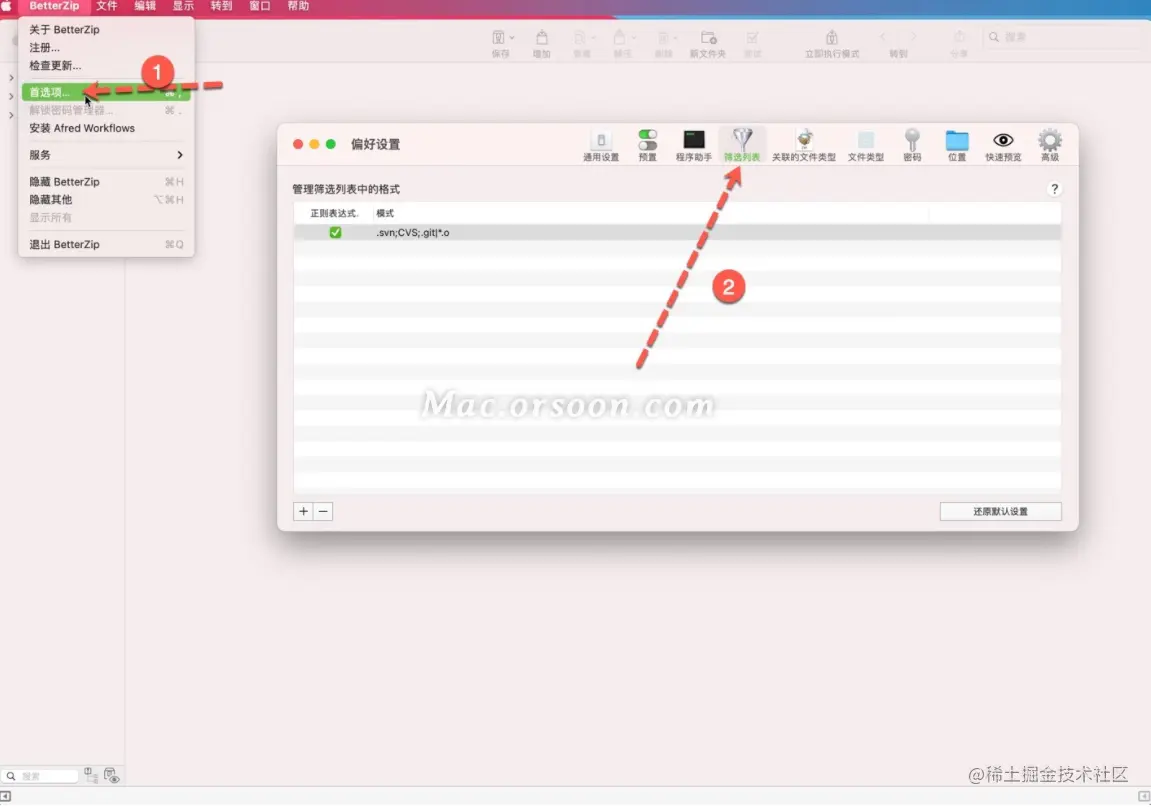Select the .svn;CVS;.git|*.o pattern row

pyautogui.click(x=677, y=233)
